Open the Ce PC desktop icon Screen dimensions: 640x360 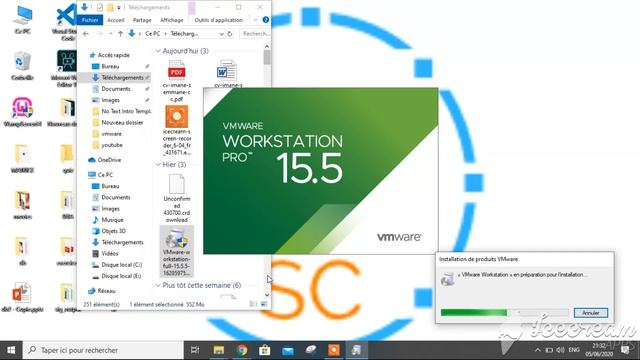pos(22,19)
